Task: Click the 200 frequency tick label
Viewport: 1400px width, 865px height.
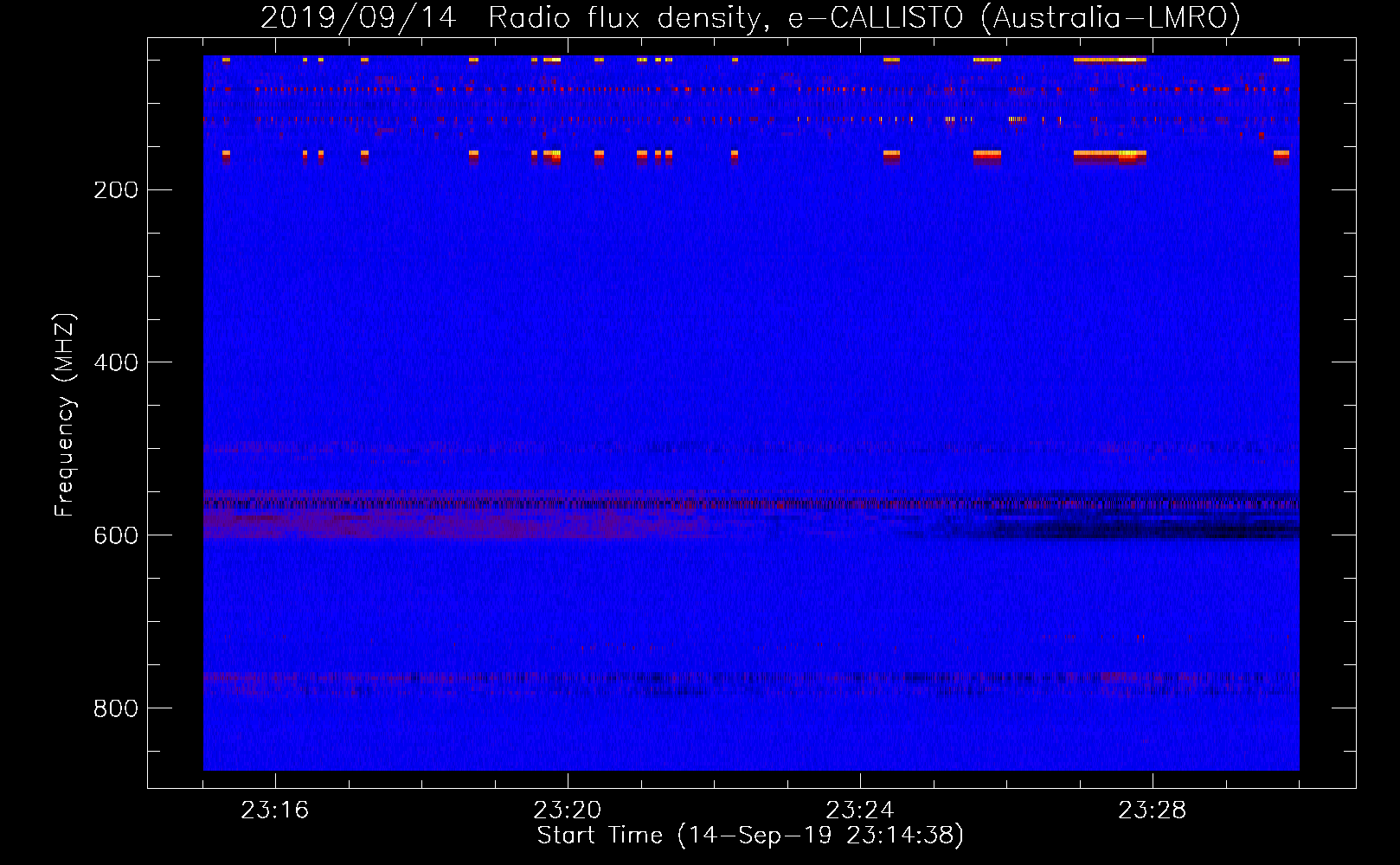Action: coord(116,190)
